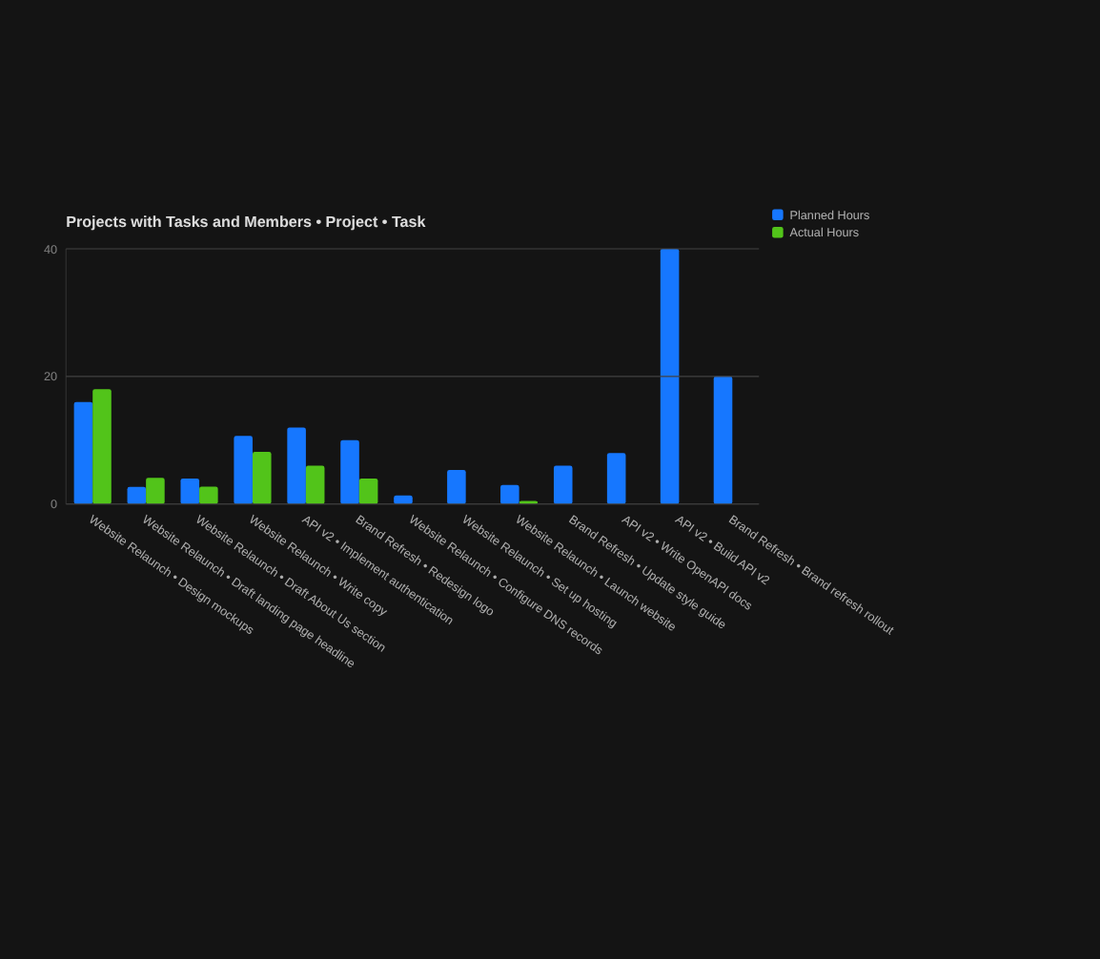Click the blue bar for Write OpenAPI docs
This screenshot has height=959, width=1100.
click(x=616, y=478)
